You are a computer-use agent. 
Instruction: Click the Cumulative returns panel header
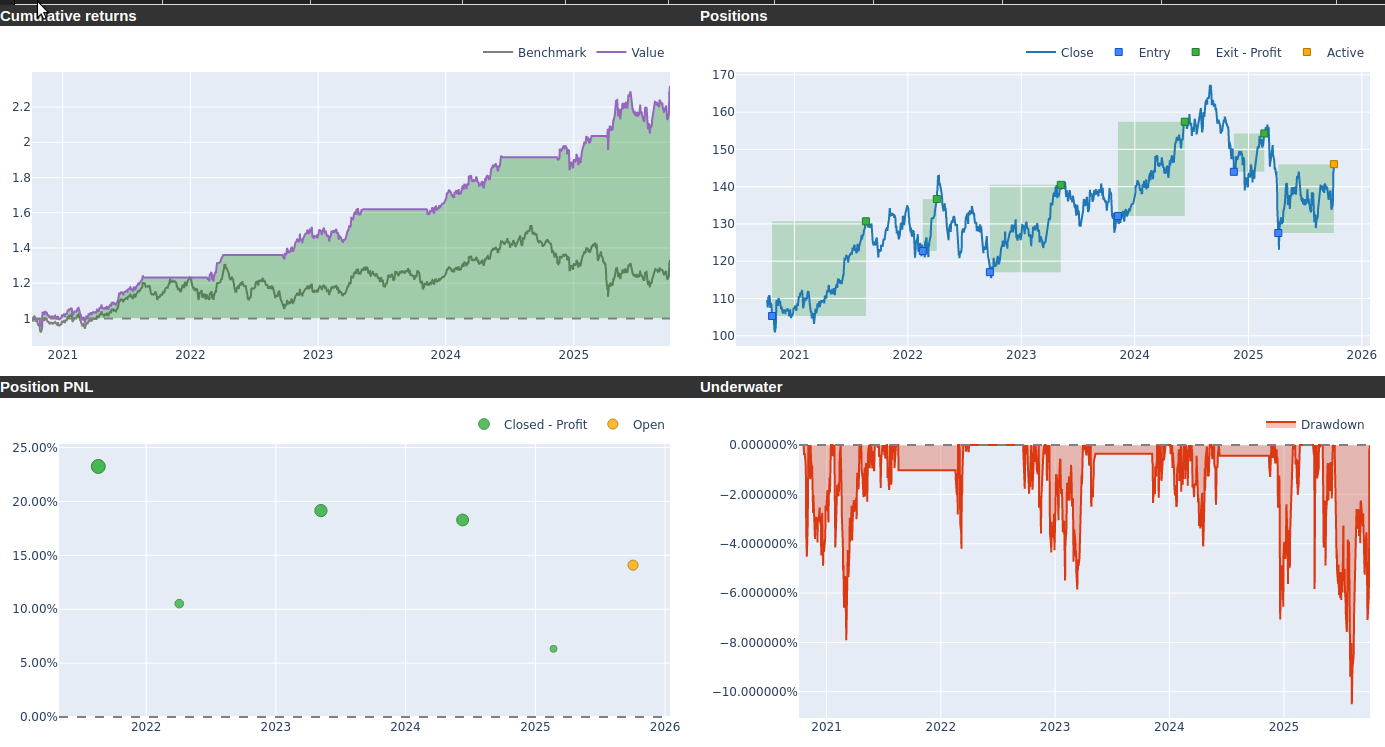[x=68, y=16]
